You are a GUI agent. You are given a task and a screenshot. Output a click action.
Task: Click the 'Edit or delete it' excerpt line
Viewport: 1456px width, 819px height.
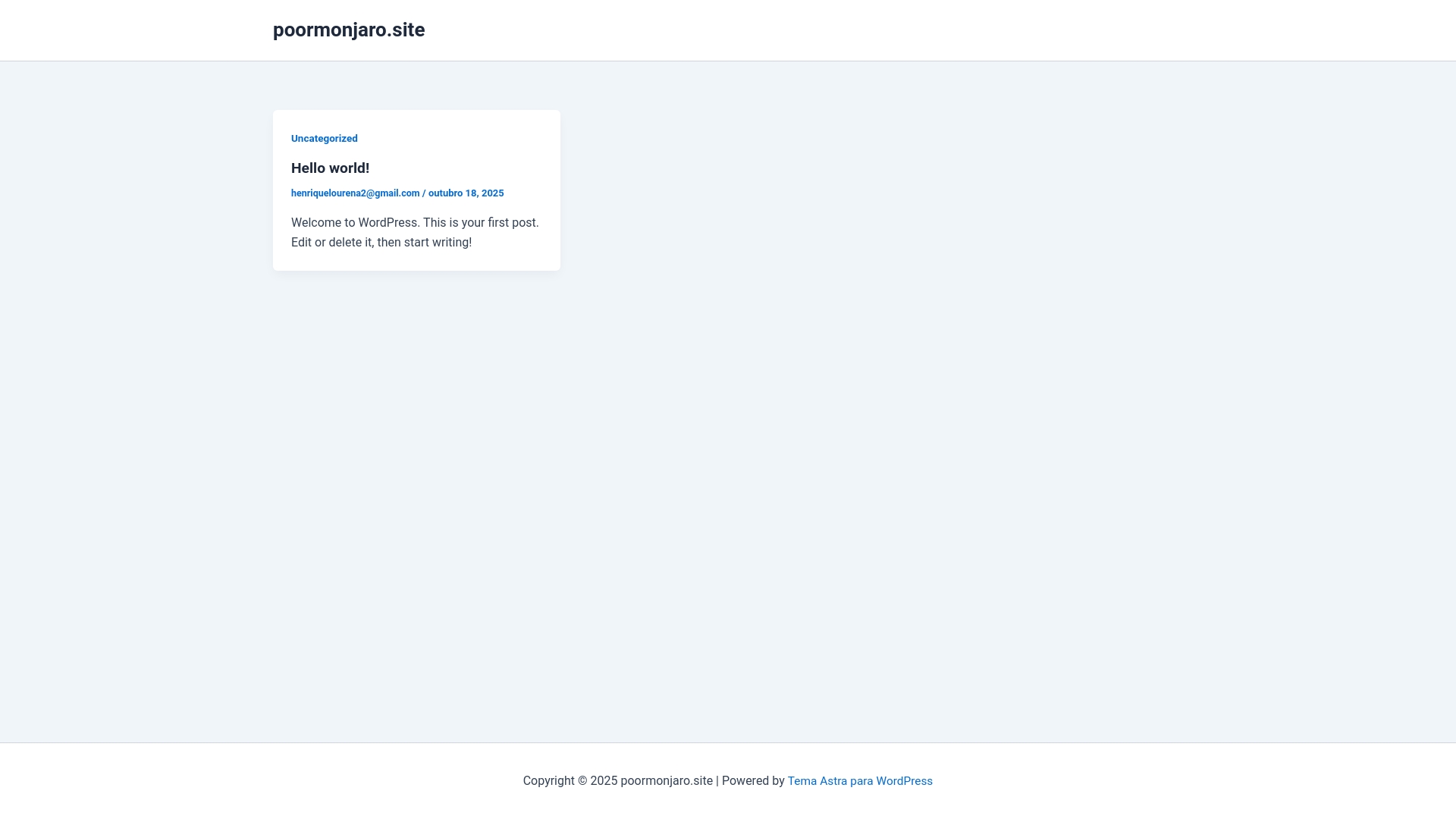[x=332, y=243]
